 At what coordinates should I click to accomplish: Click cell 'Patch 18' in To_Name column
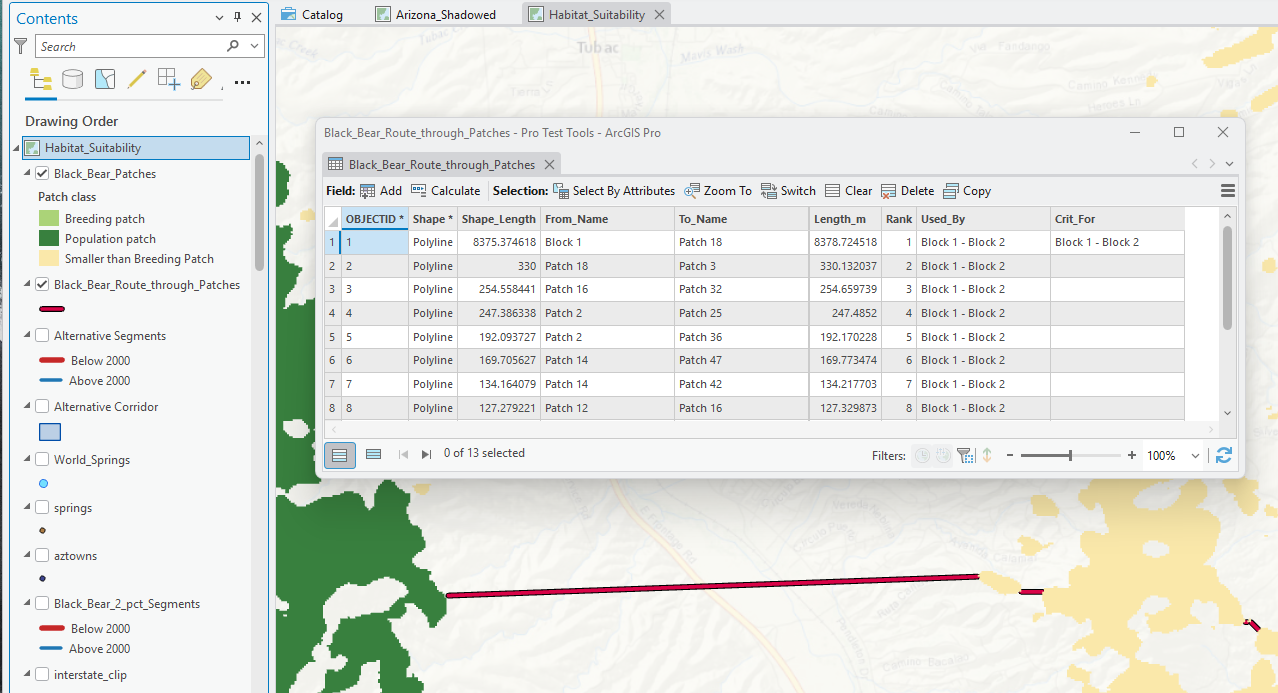[x=742, y=242]
